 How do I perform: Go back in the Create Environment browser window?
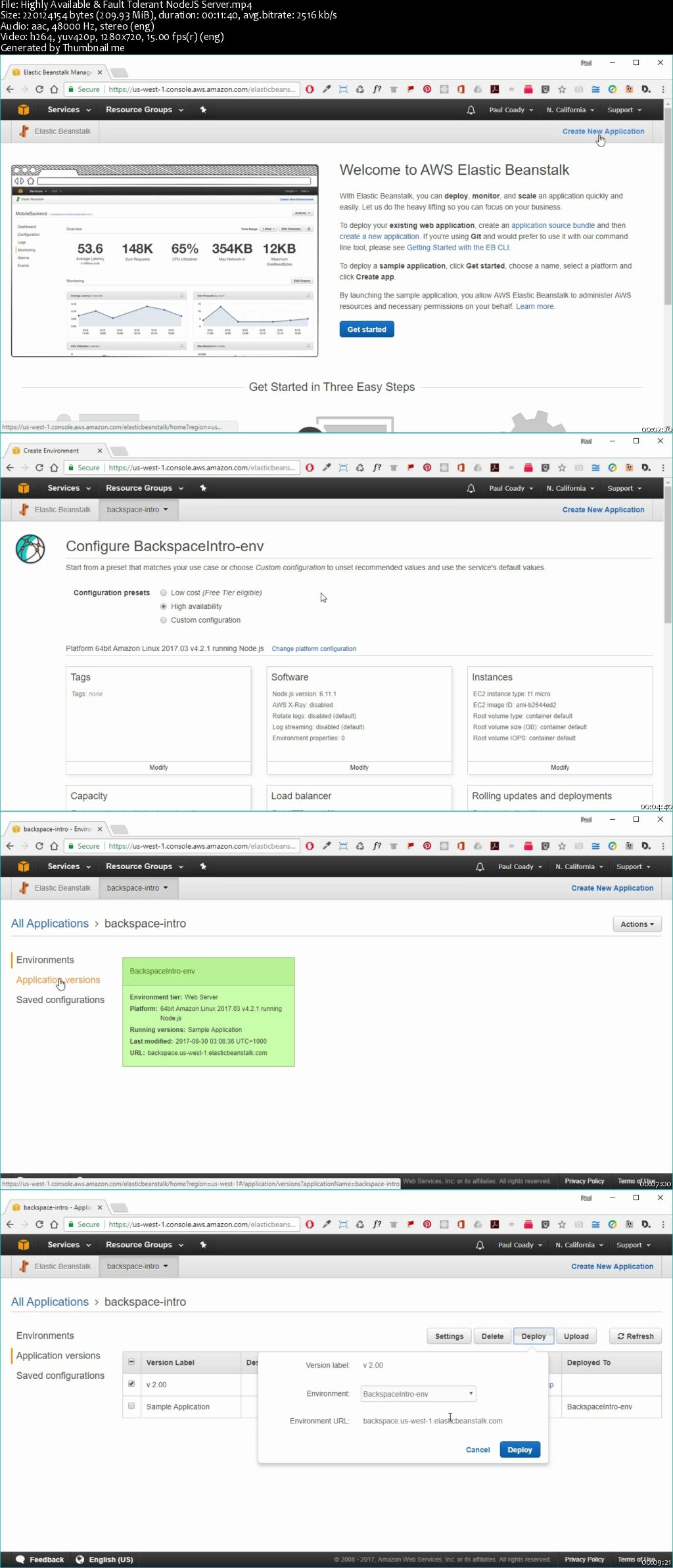click(x=10, y=468)
